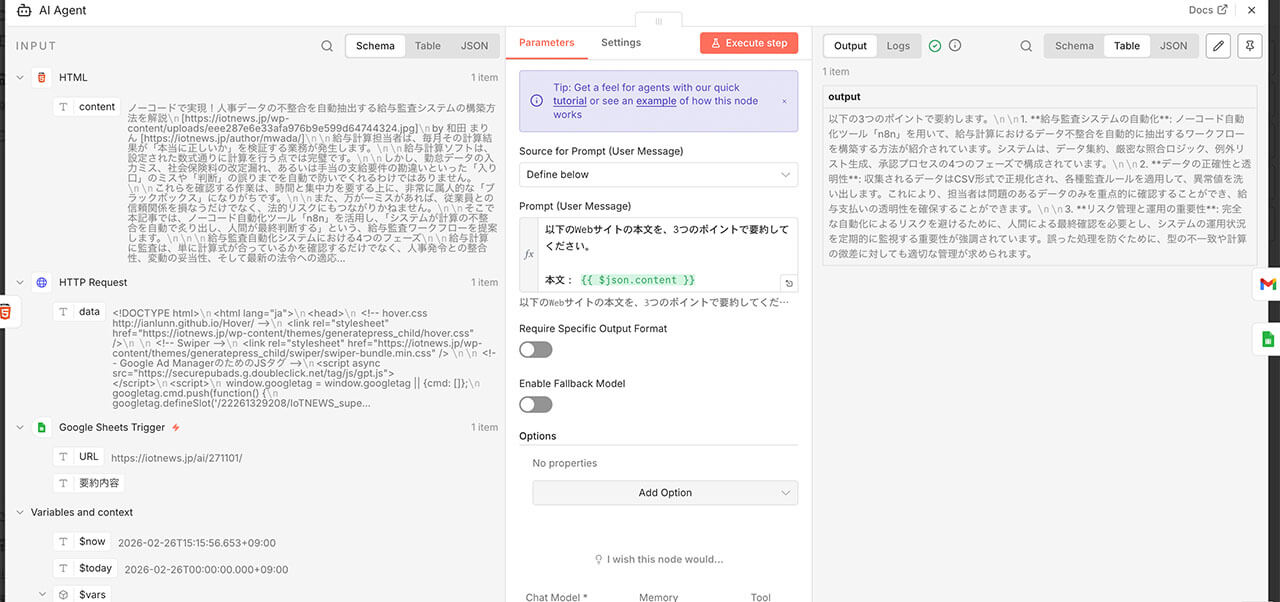The height and width of the screenshot is (602, 1280).
Task: Open the Logs tab in the Output panel
Action: (897, 45)
